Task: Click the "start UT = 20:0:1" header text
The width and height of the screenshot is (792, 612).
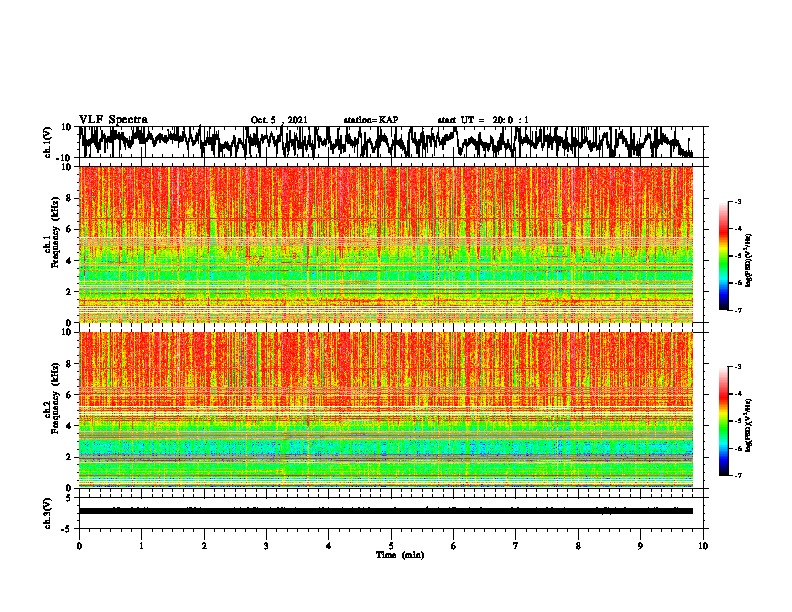Action: tap(483, 120)
